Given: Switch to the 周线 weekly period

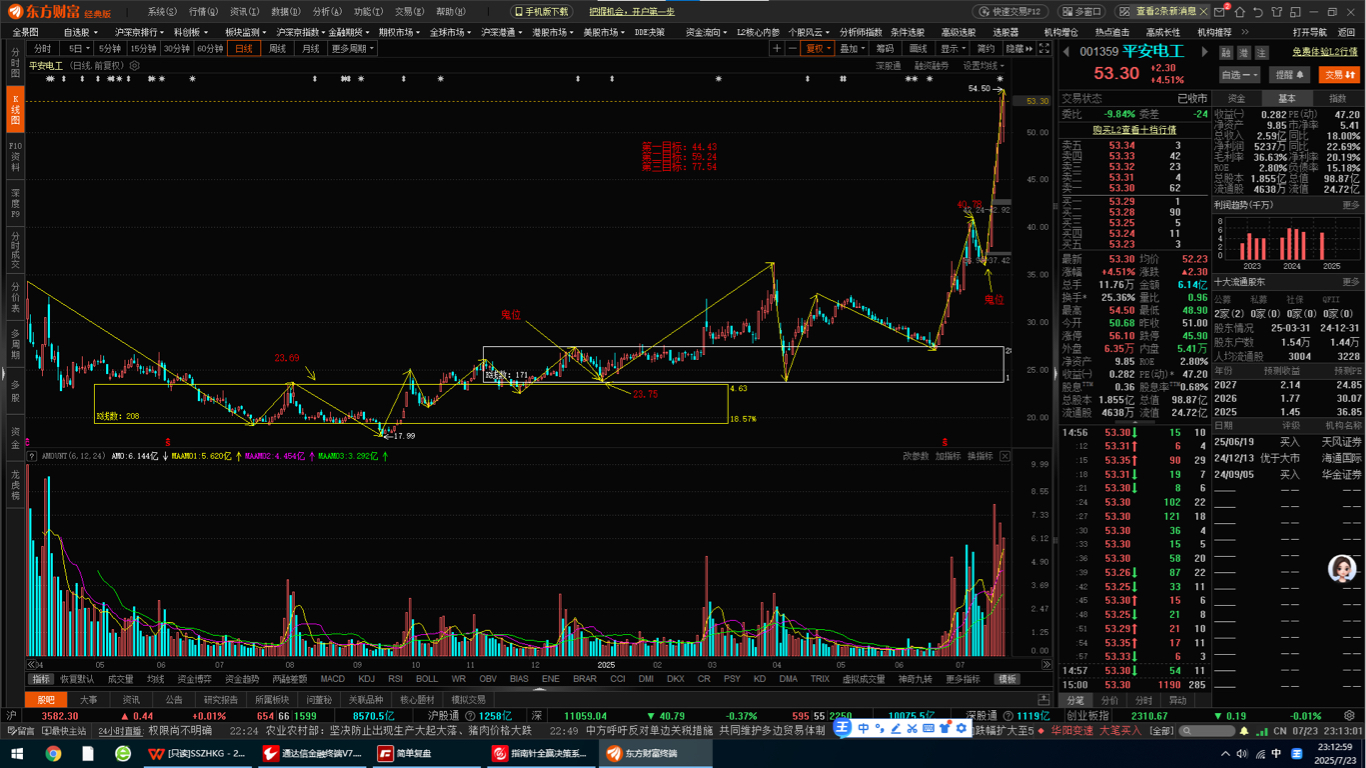Looking at the screenshot, I should 277,48.
